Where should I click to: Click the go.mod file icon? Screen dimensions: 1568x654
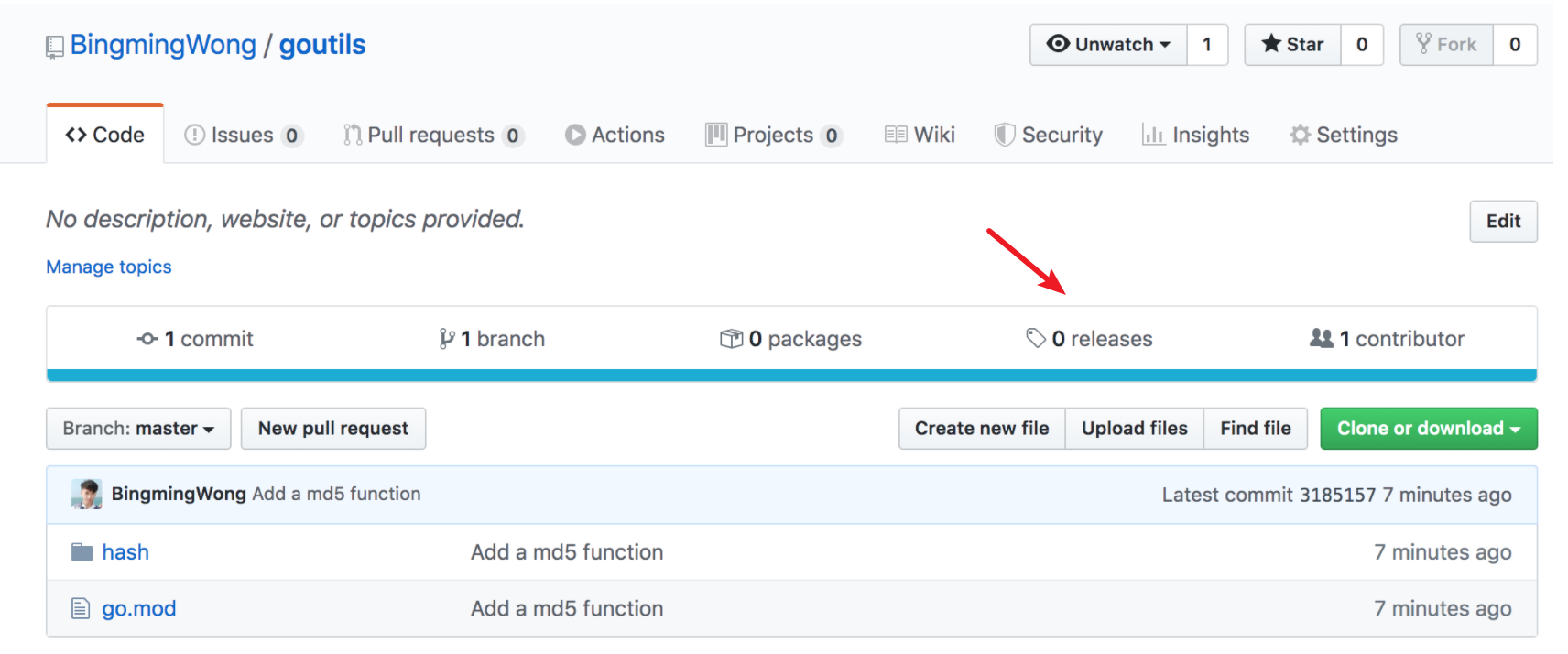81,608
